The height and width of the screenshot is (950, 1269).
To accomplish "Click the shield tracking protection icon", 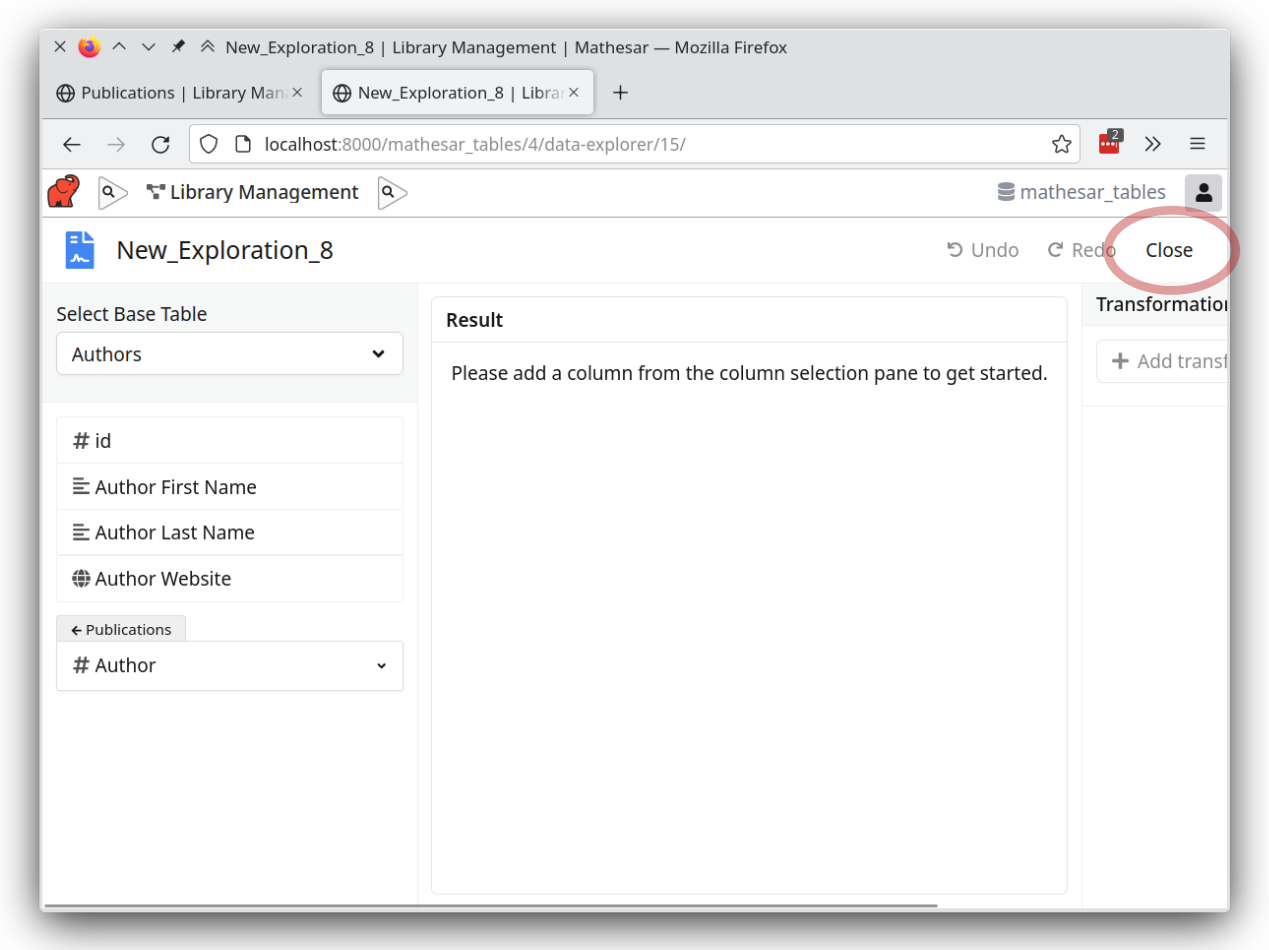I will pyautogui.click(x=208, y=143).
